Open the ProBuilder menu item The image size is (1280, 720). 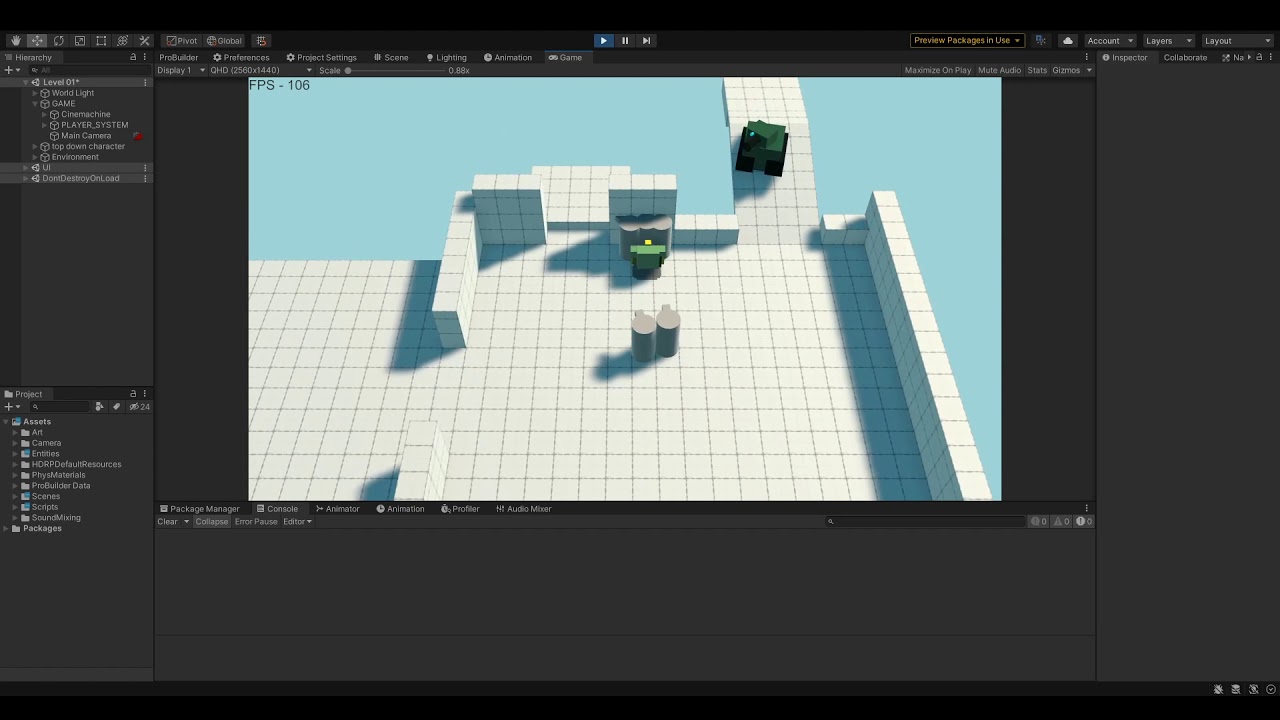pyautogui.click(x=177, y=57)
